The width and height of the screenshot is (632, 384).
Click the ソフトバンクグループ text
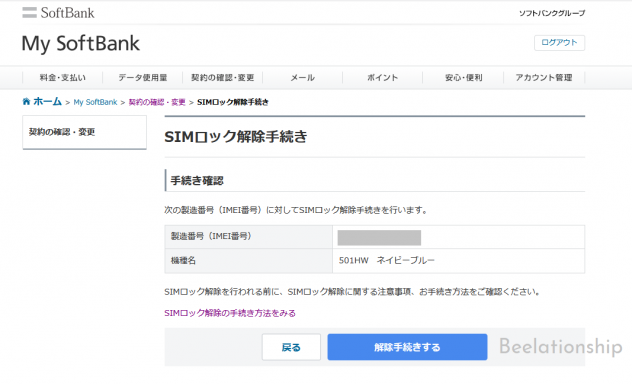click(x=552, y=13)
